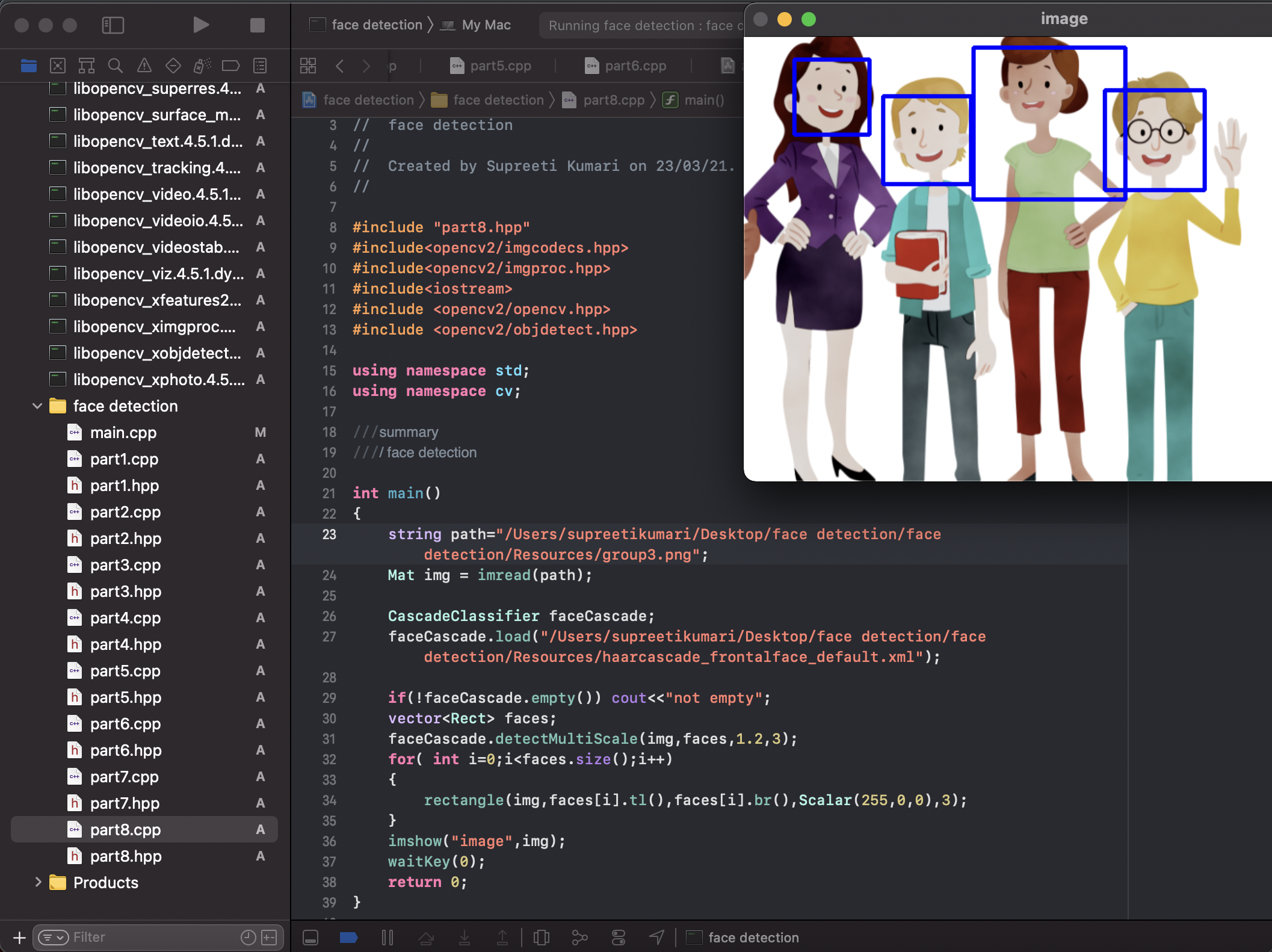The image size is (1272, 952).
Task: Open the Issue navigator warning icon
Action: click(x=144, y=66)
